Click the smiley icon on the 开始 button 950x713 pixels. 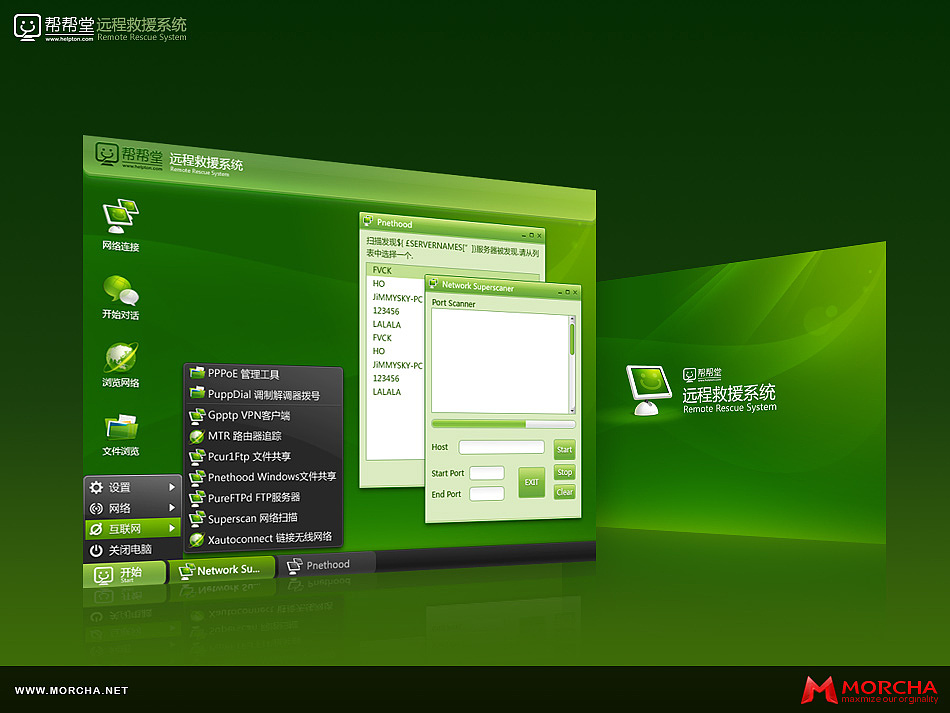click(x=104, y=575)
